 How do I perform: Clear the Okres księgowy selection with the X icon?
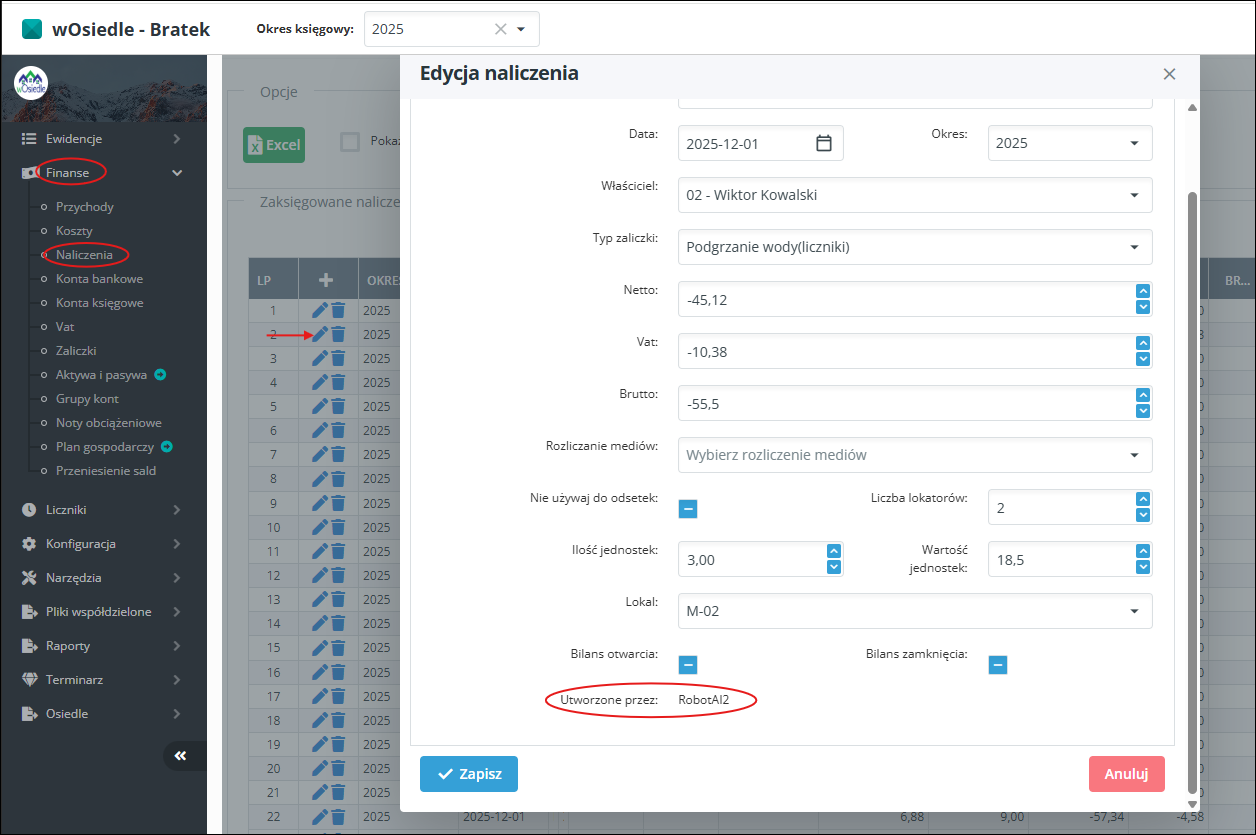(501, 29)
